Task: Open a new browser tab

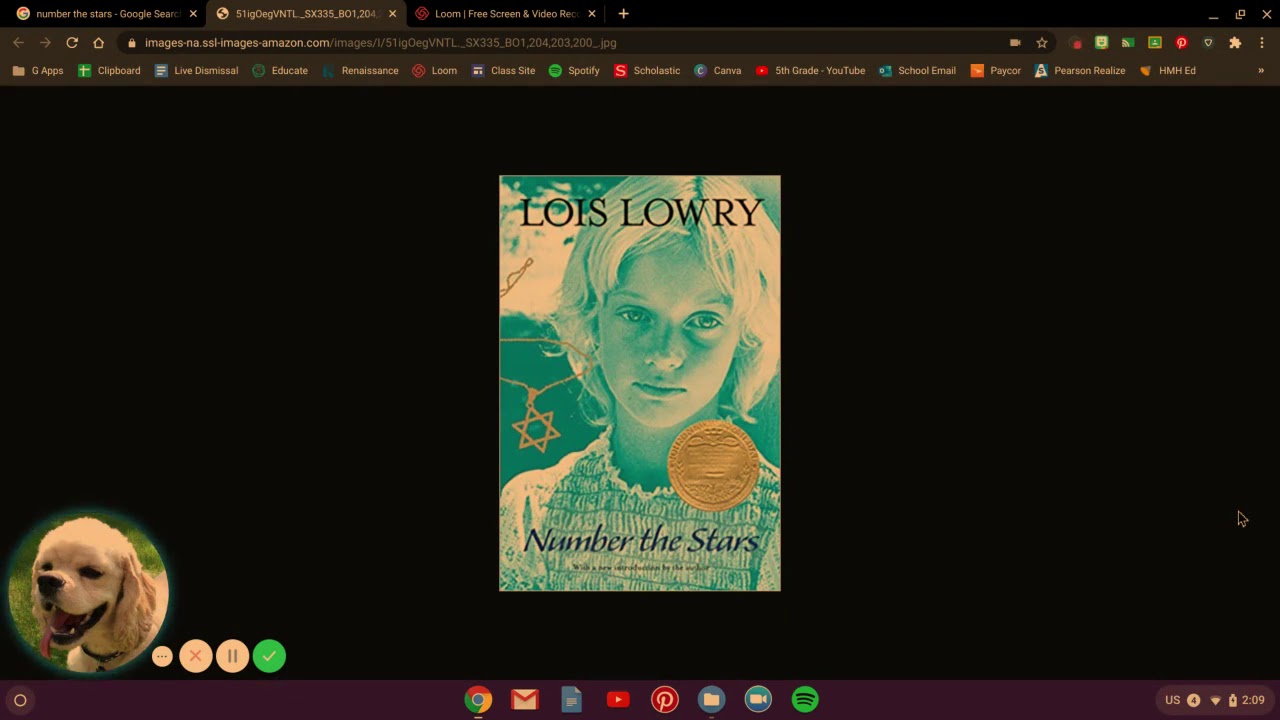Action: tap(623, 14)
